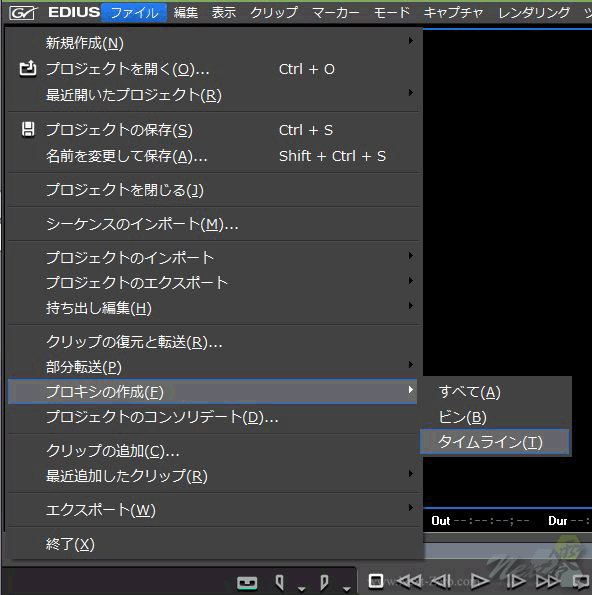Expand the 新規作成(N) submenu arrow
Image resolution: width=592 pixels, height=595 pixels.
pos(411,41)
